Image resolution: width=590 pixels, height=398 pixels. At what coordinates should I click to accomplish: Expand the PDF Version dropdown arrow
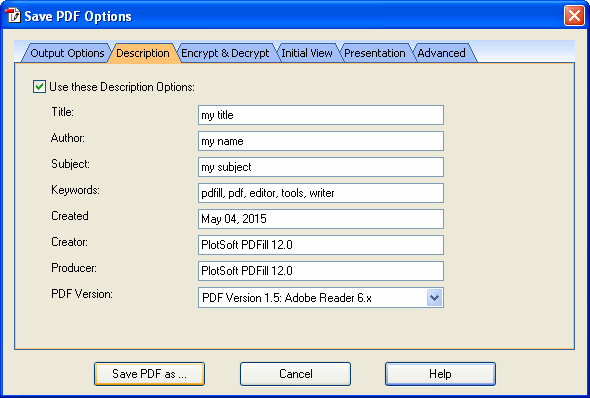[x=435, y=298]
